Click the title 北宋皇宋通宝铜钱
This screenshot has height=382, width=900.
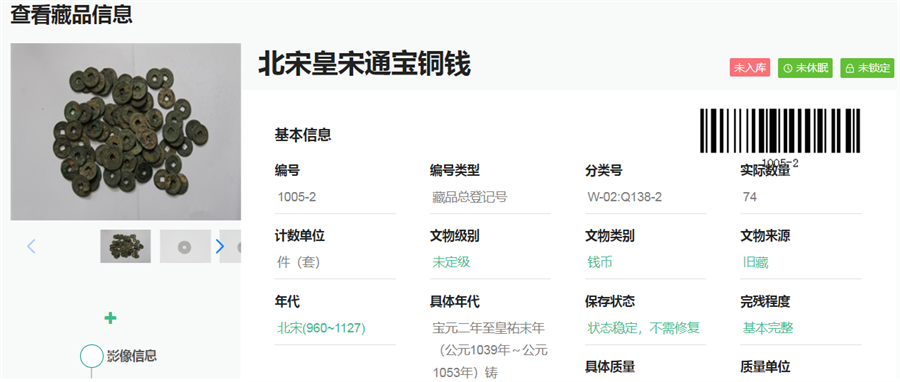[x=364, y=64]
